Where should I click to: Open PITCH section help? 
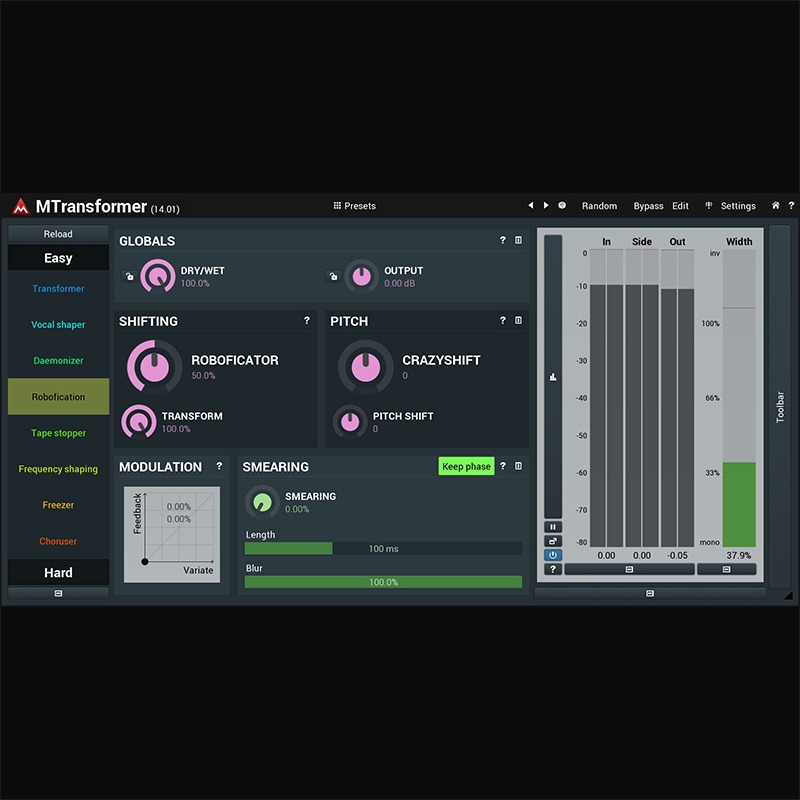click(x=503, y=320)
